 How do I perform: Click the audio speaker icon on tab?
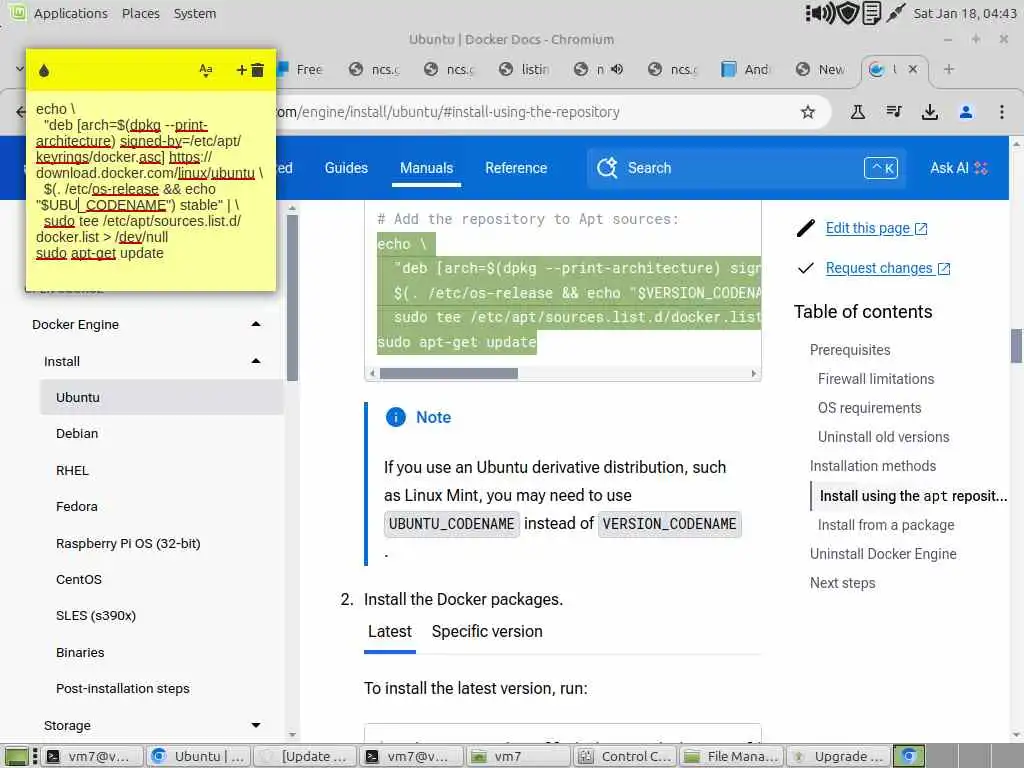tap(617, 69)
